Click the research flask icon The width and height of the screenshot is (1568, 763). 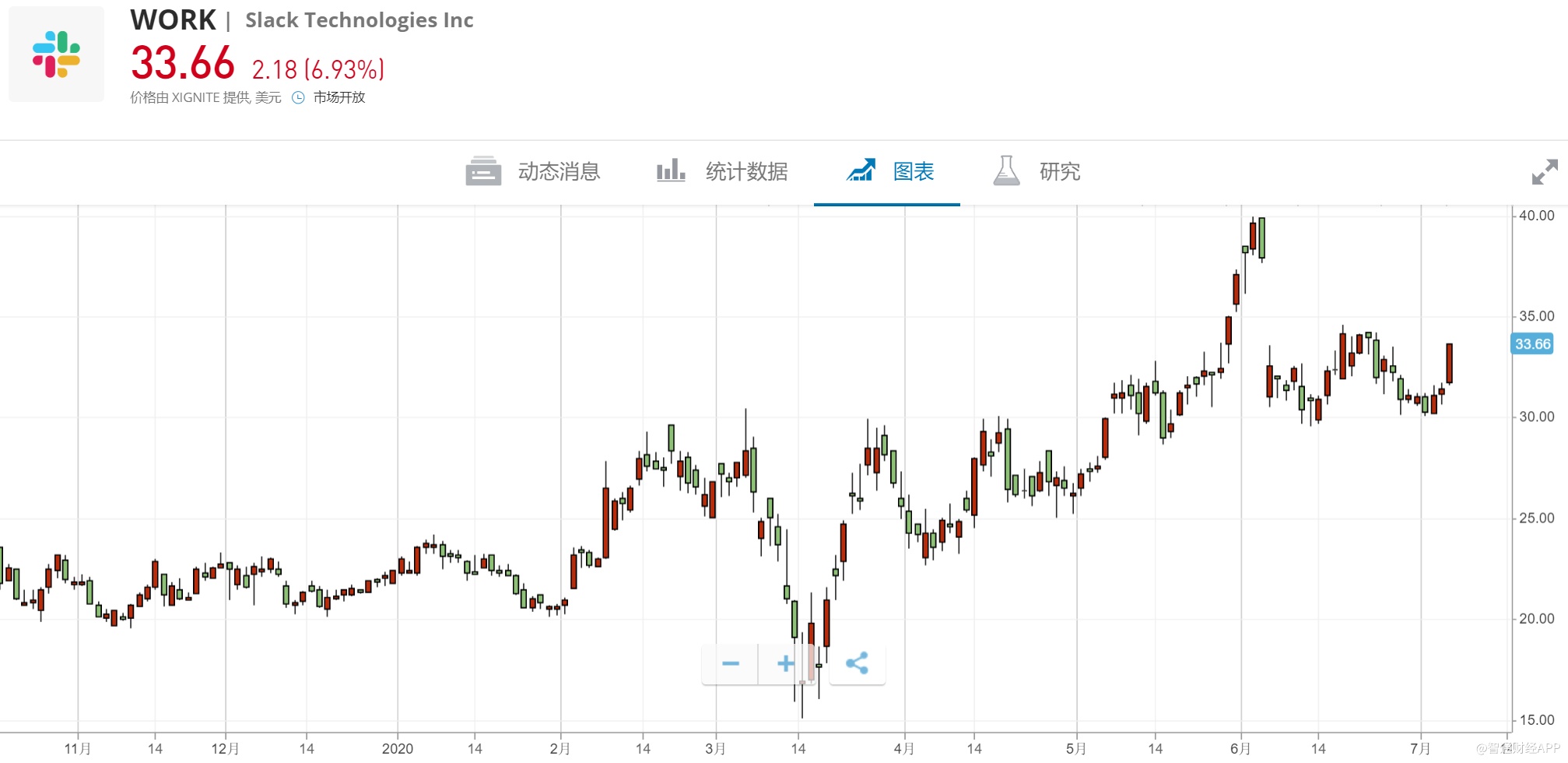[1006, 171]
